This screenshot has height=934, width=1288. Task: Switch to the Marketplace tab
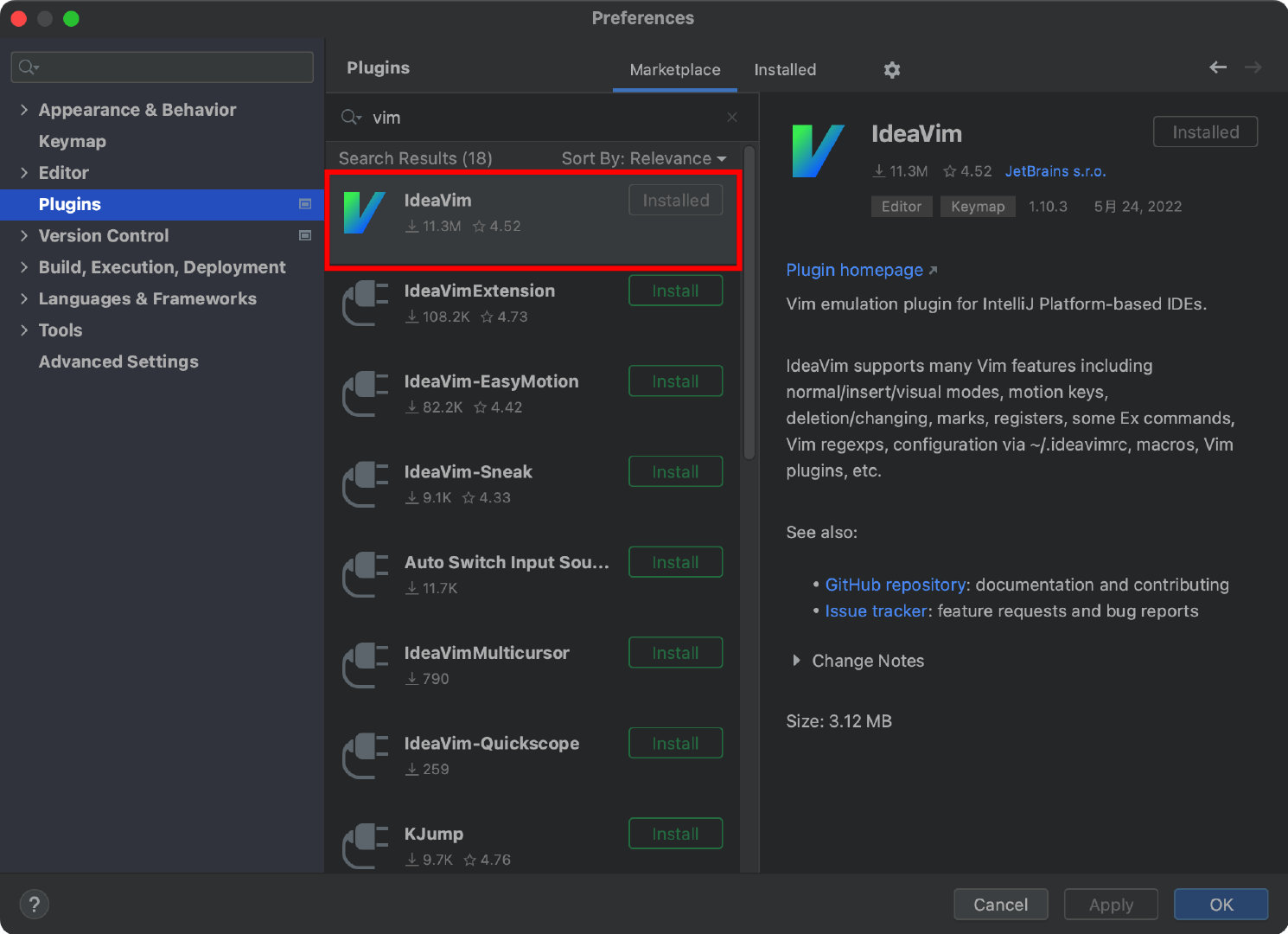tap(675, 69)
